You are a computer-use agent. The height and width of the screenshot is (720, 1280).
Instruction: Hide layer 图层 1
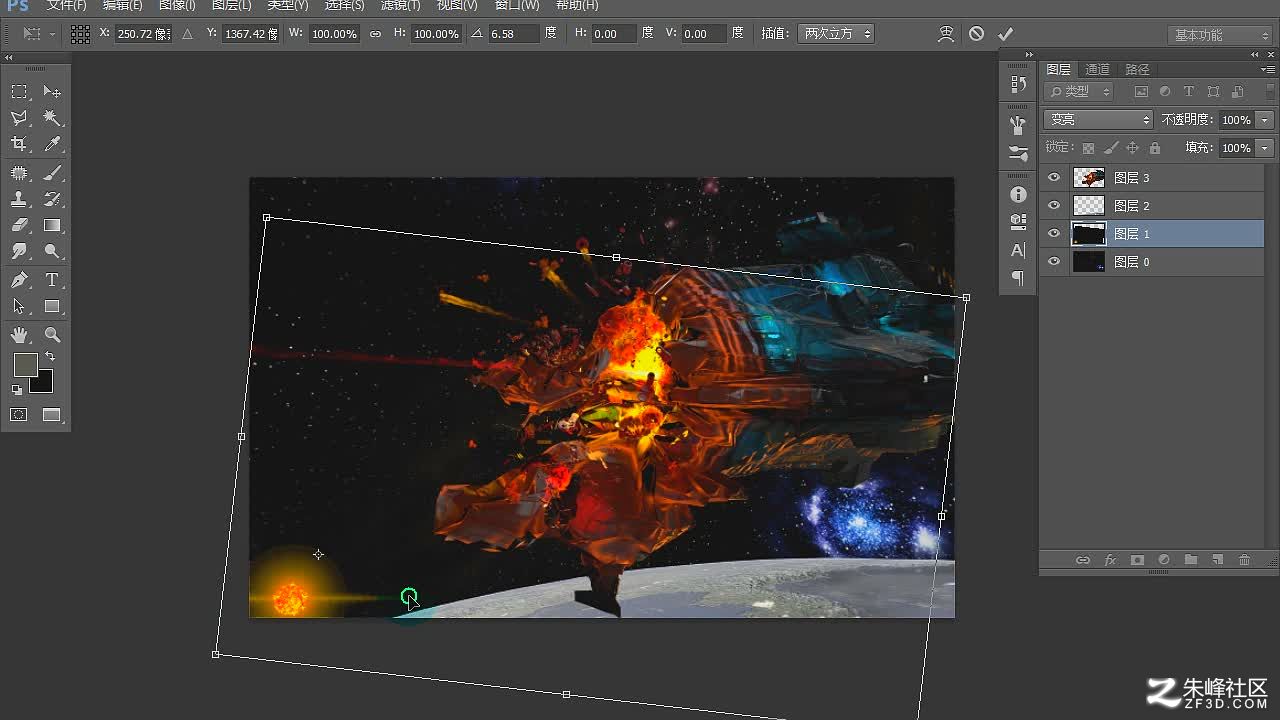pyautogui.click(x=1053, y=234)
